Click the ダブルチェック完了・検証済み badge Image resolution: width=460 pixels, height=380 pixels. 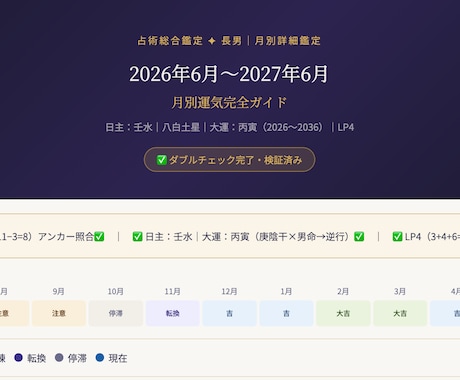point(229,160)
